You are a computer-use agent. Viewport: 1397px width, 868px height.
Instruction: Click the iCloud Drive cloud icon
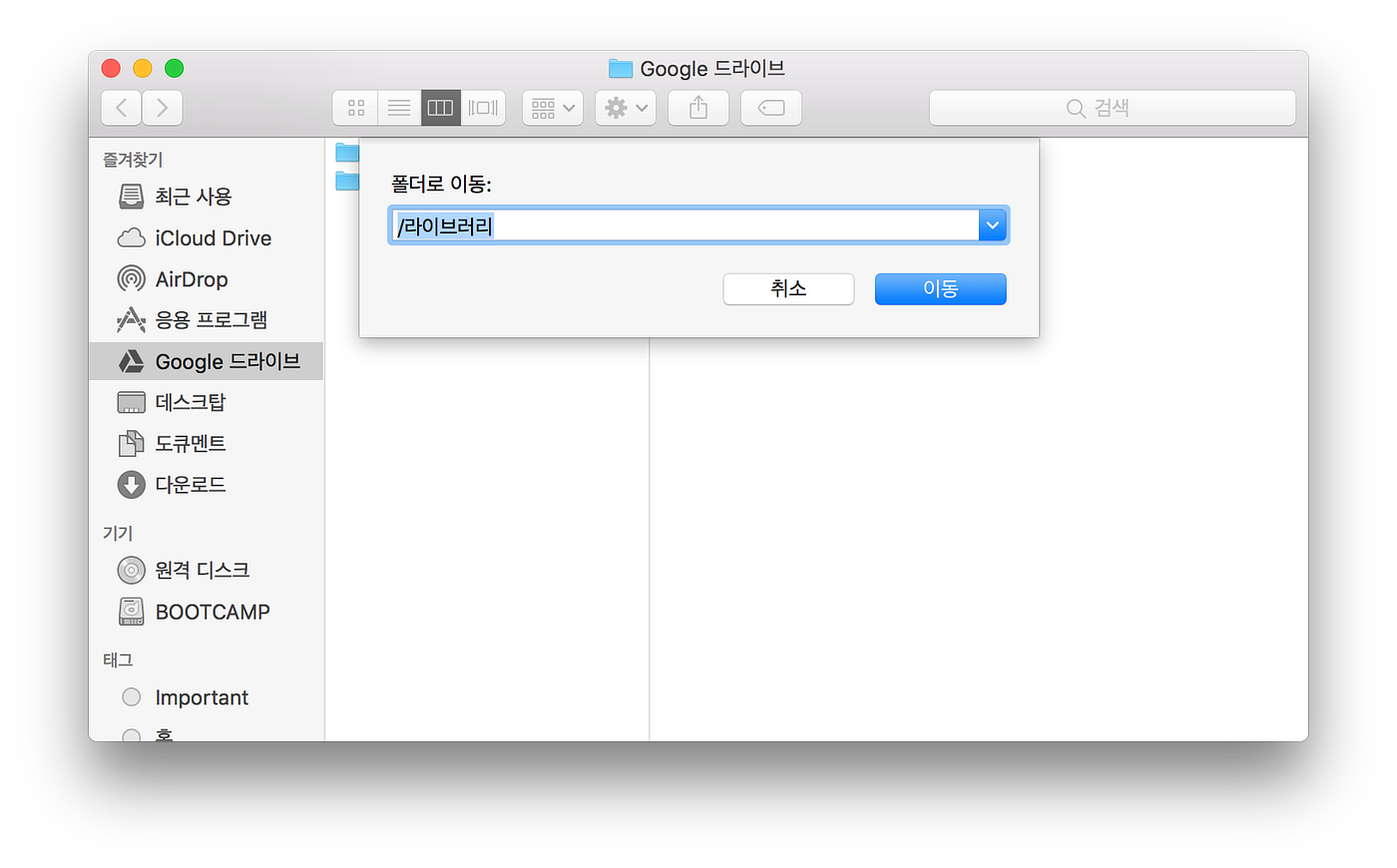(131, 237)
